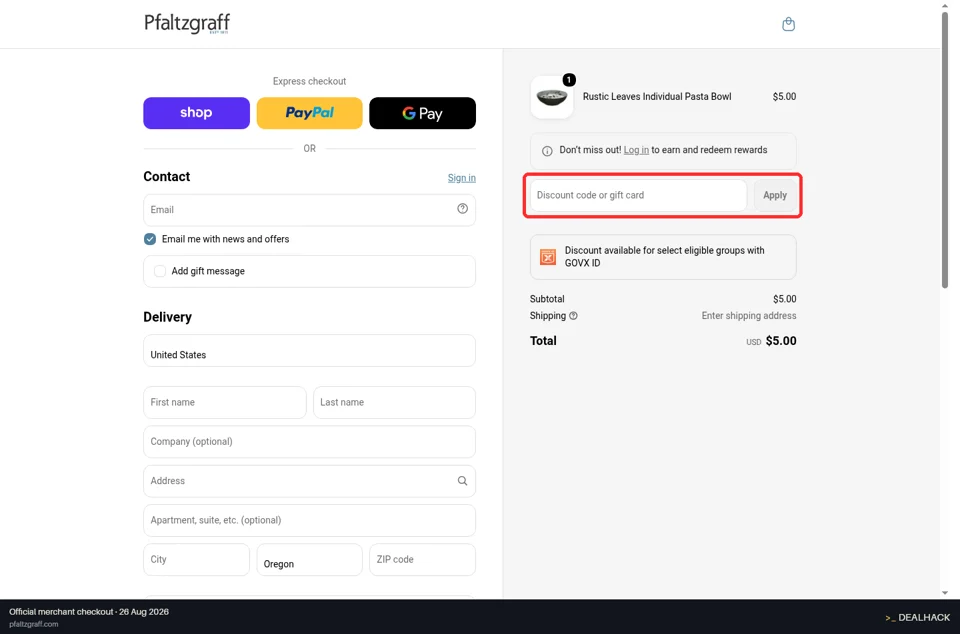Click the Subtotal label

pyautogui.click(x=547, y=299)
